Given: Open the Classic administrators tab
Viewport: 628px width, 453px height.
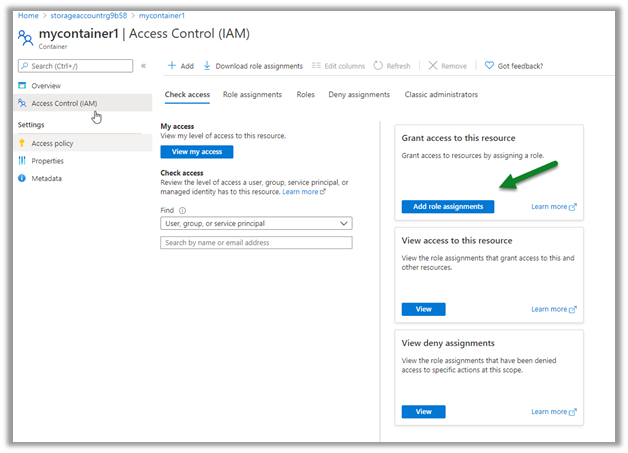Looking at the screenshot, I should coord(441,95).
